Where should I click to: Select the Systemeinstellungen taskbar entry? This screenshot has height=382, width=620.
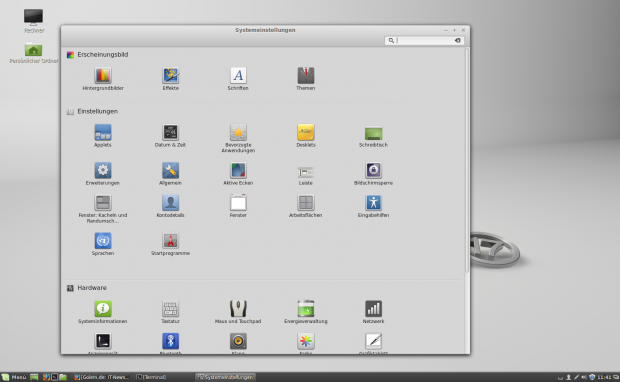(226, 377)
